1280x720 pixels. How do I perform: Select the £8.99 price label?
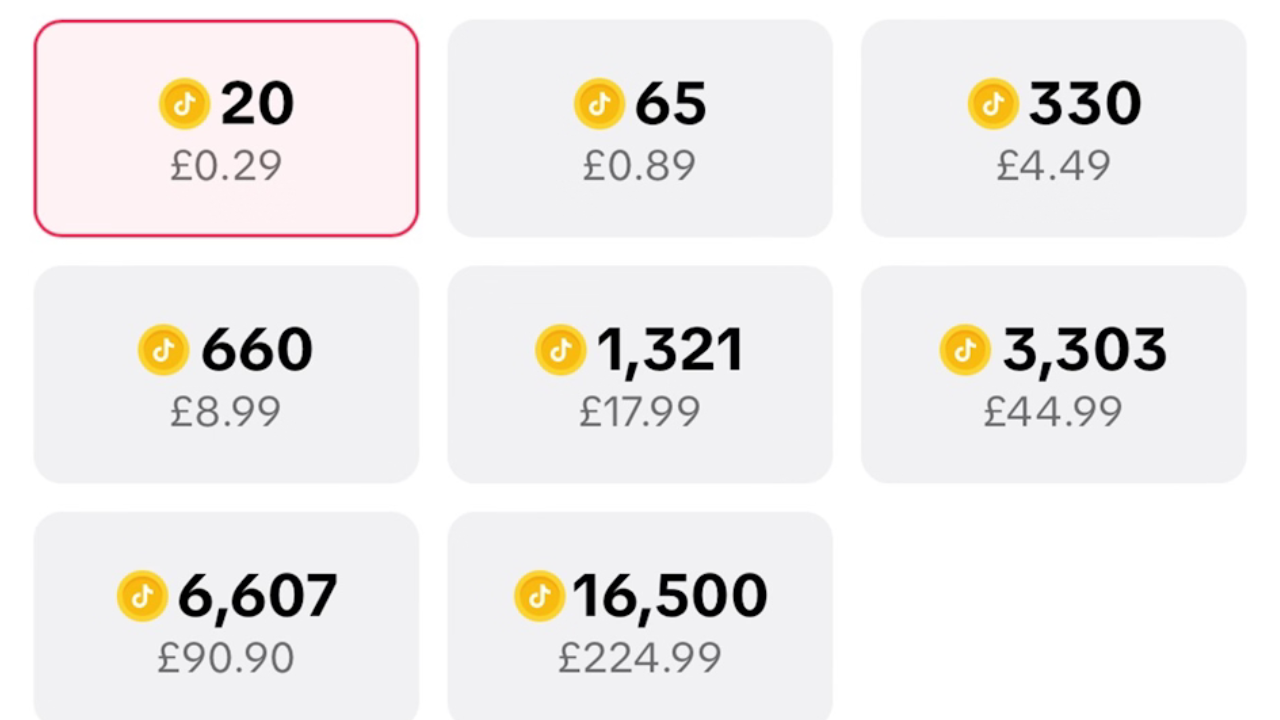pos(226,412)
